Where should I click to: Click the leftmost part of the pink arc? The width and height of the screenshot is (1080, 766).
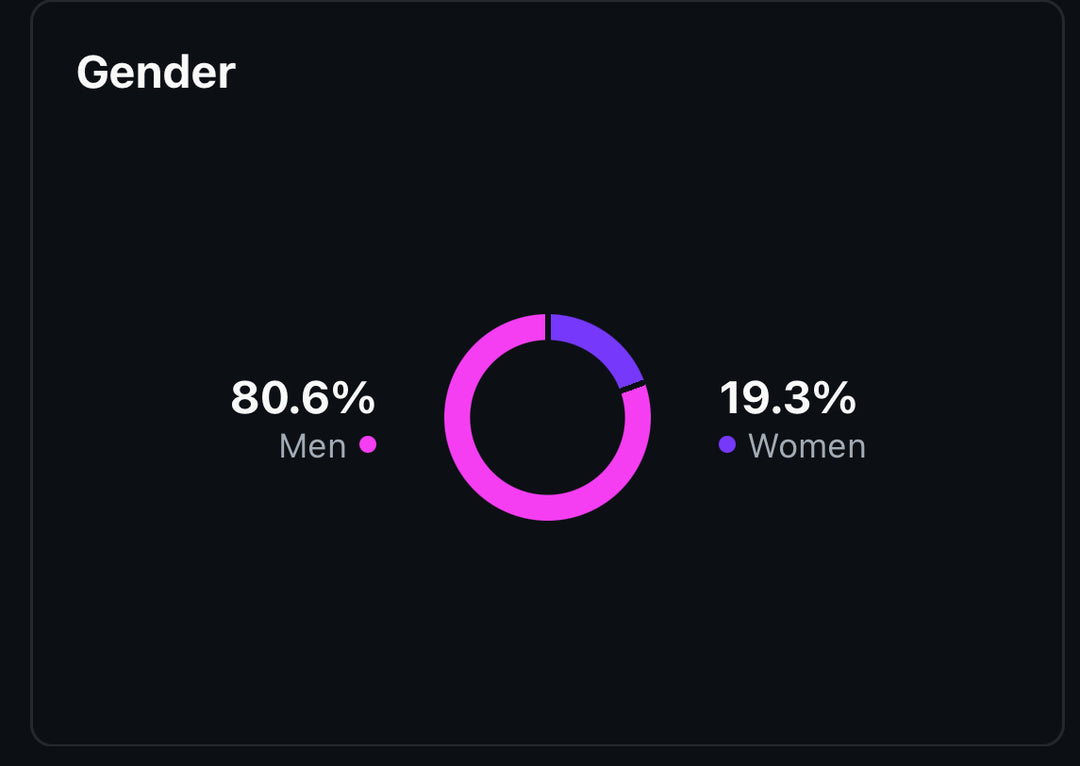tap(457, 417)
